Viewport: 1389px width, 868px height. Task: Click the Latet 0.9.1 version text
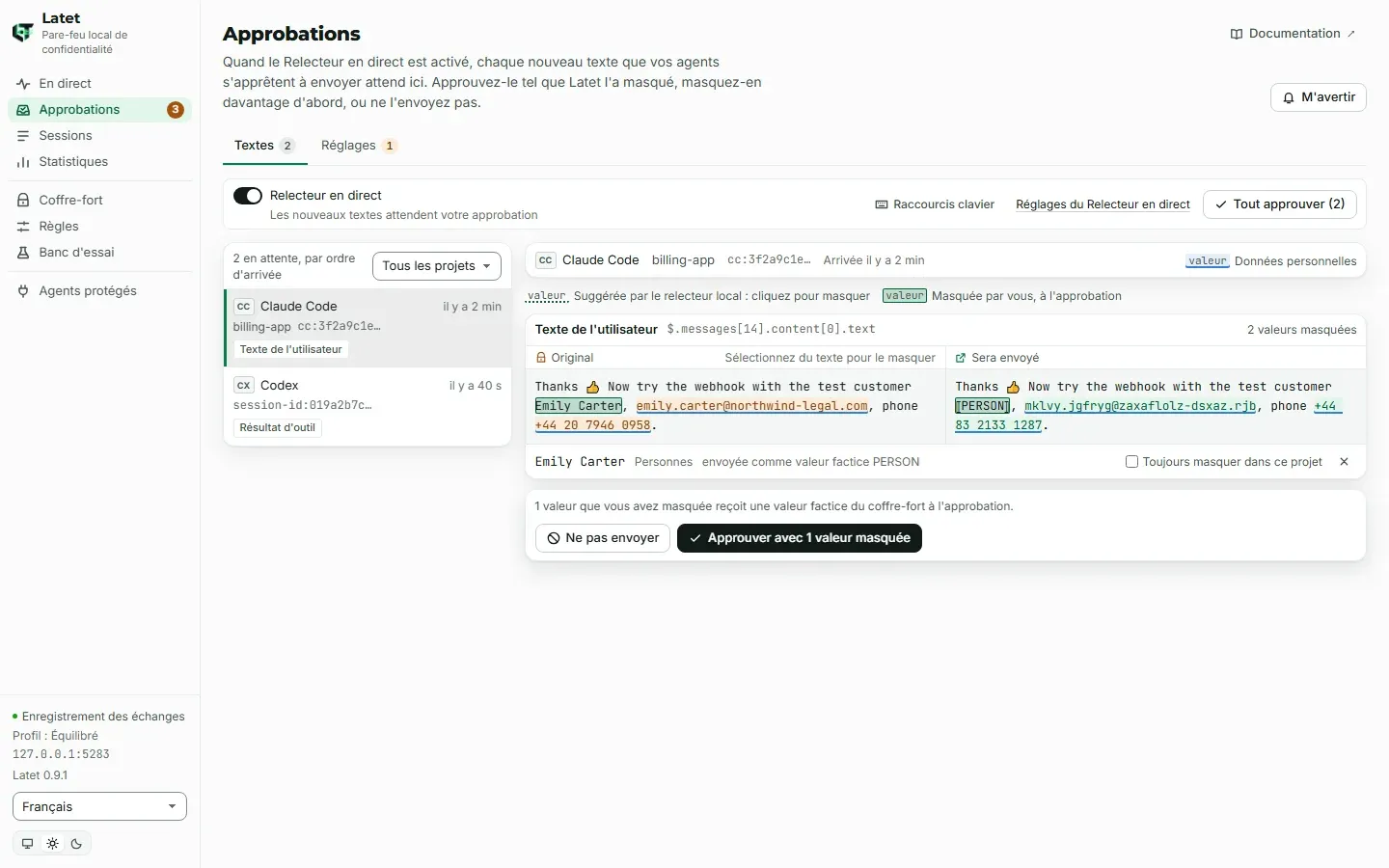[41, 775]
